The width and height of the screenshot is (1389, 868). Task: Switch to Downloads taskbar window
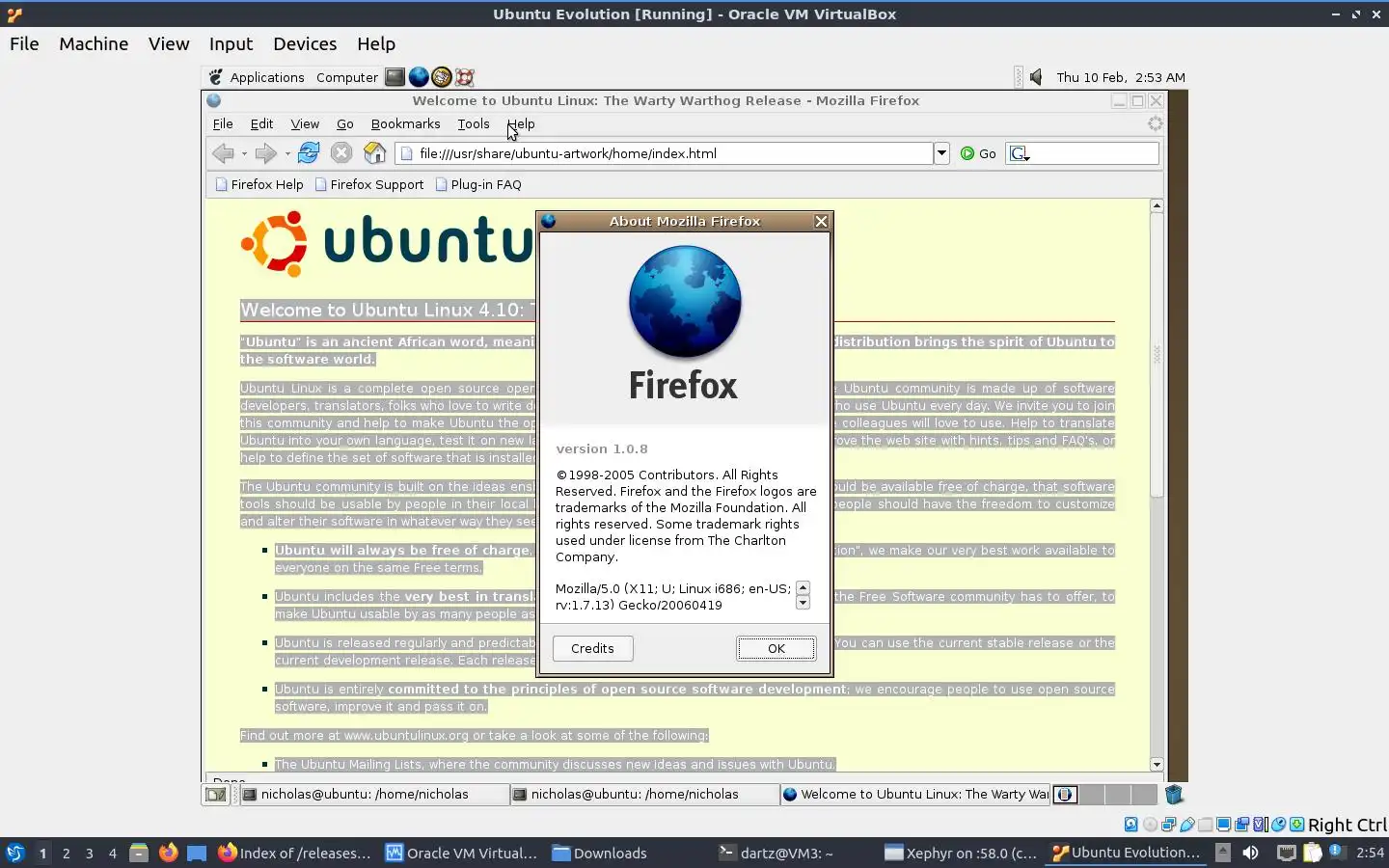pos(599,853)
